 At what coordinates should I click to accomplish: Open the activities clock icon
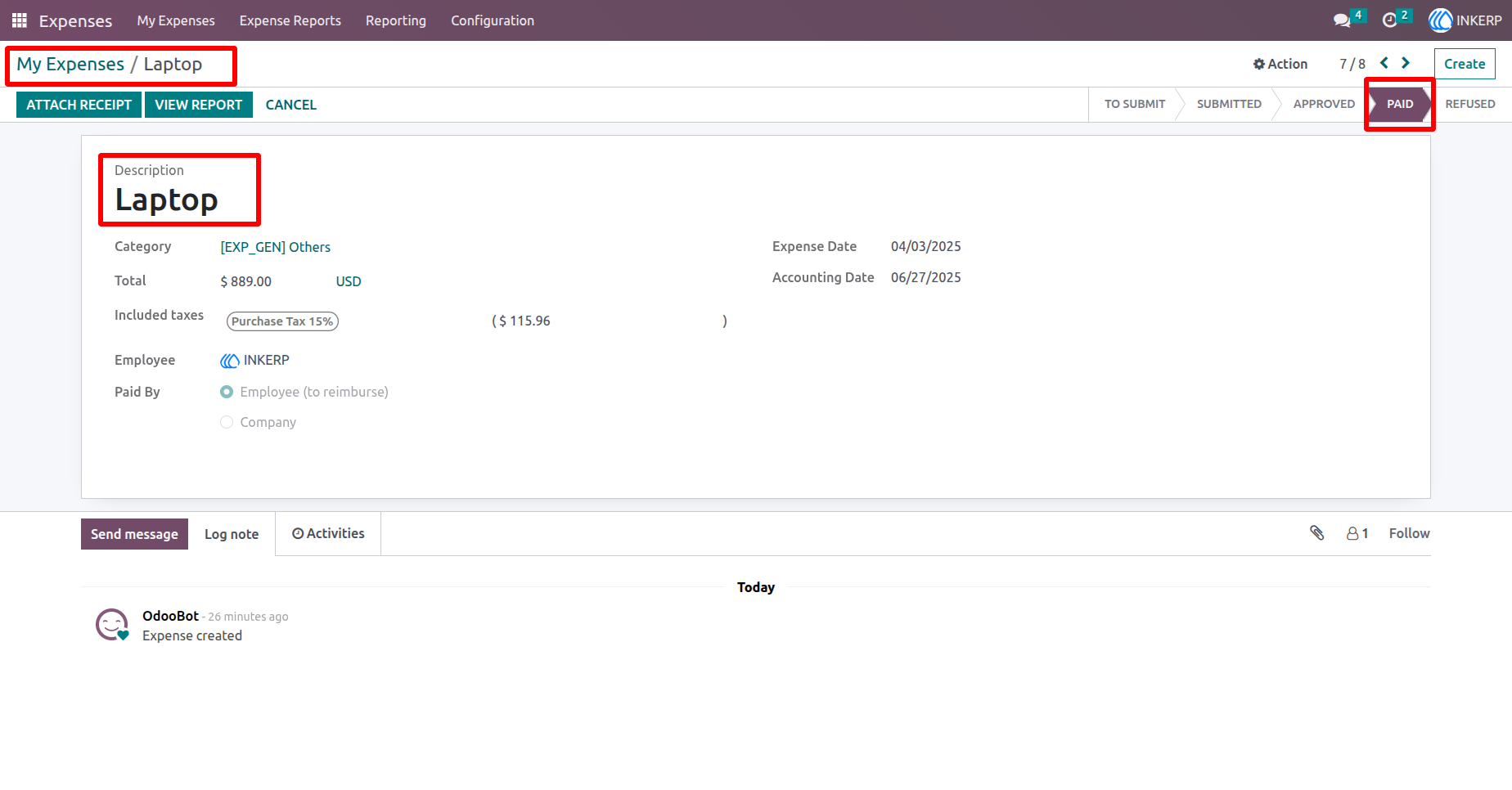click(x=1389, y=20)
